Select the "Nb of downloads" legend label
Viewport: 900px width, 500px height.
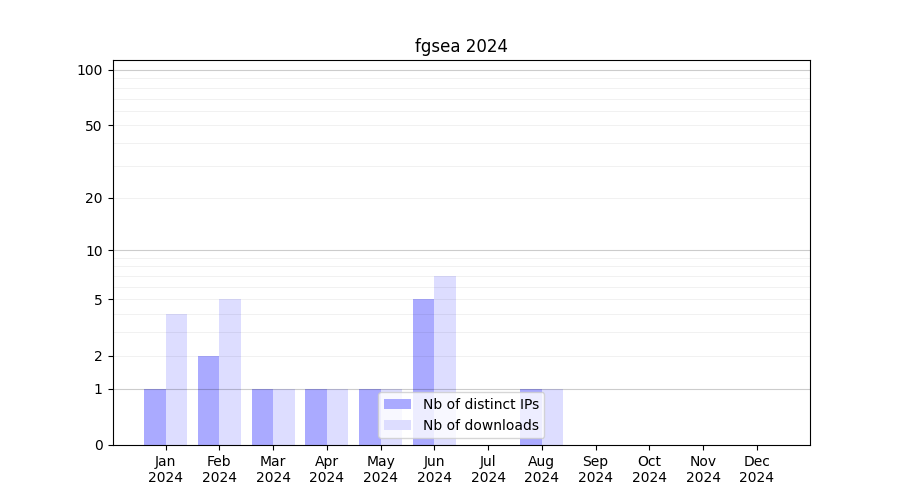[x=480, y=425]
